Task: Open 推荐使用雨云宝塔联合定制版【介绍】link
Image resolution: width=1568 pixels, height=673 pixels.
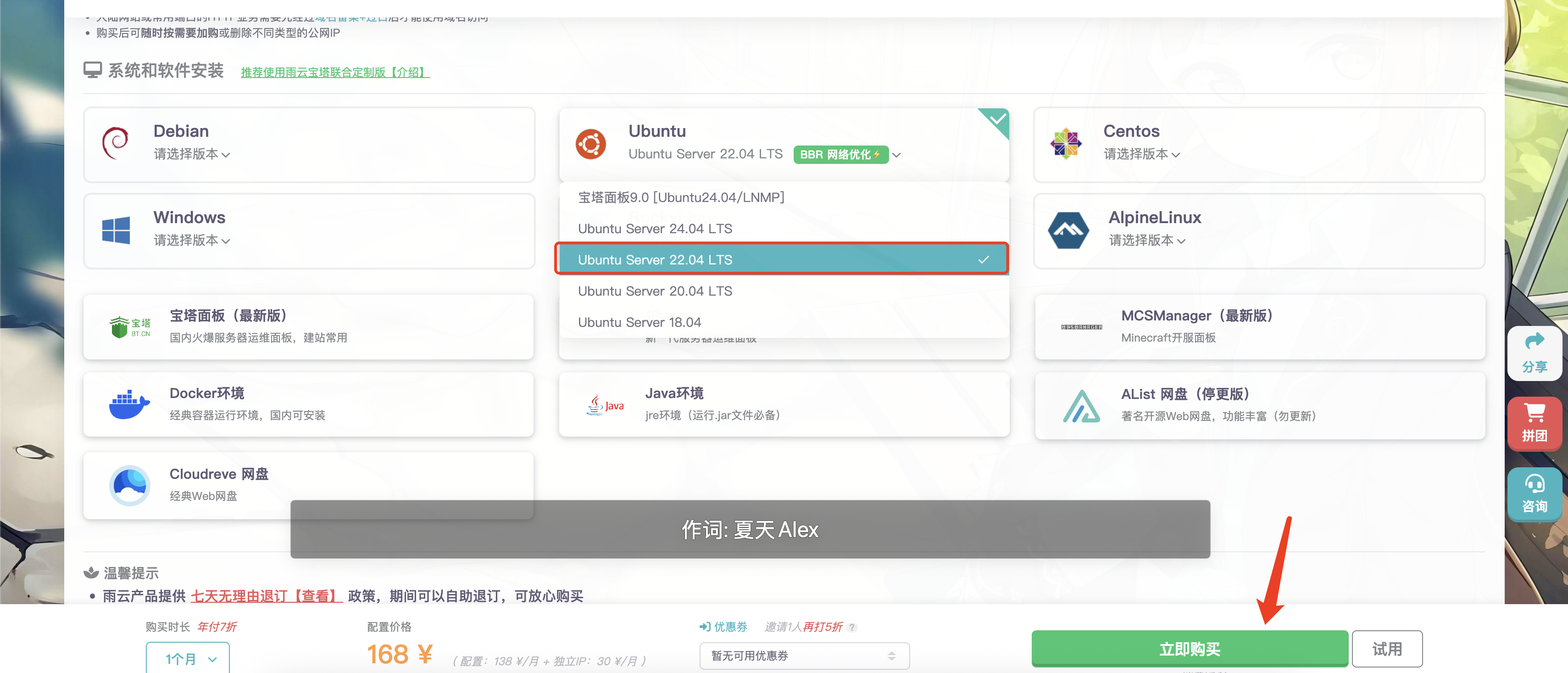Action: 335,73
